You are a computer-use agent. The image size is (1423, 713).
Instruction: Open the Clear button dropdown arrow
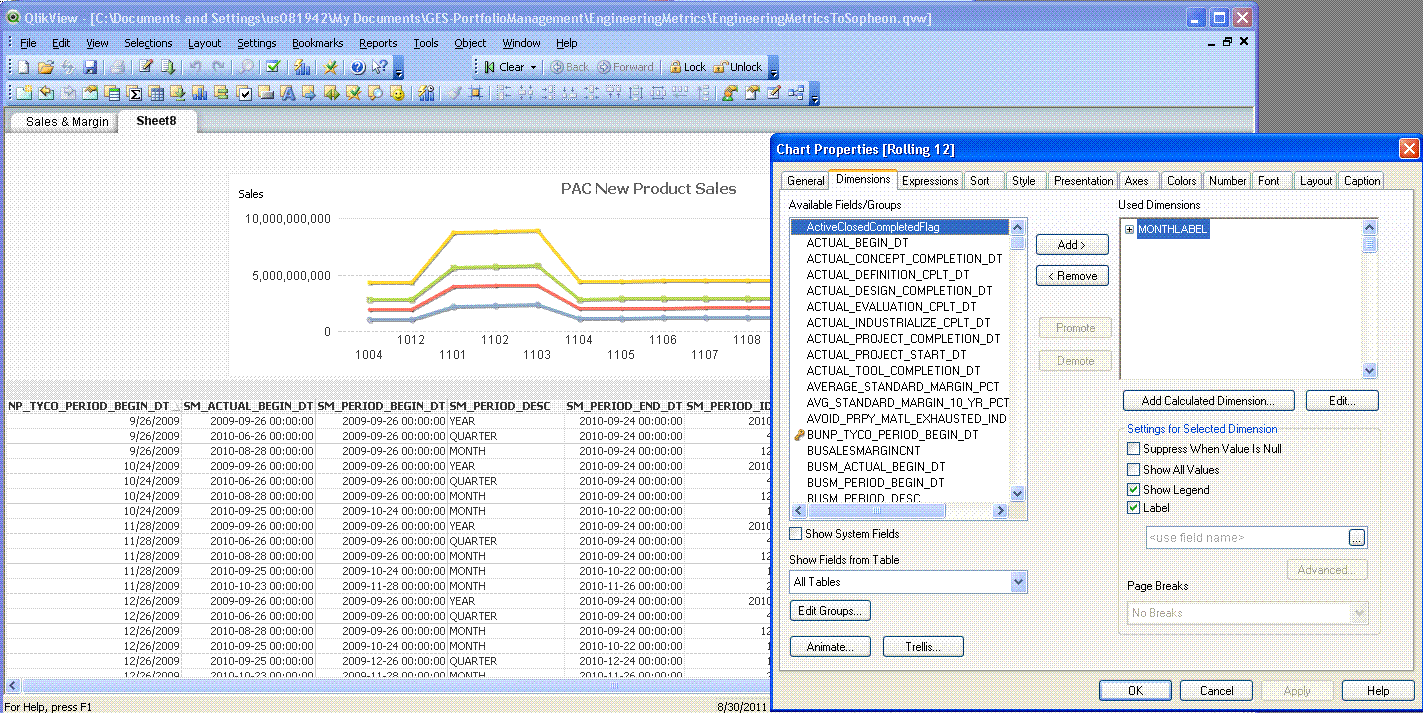click(x=534, y=67)
